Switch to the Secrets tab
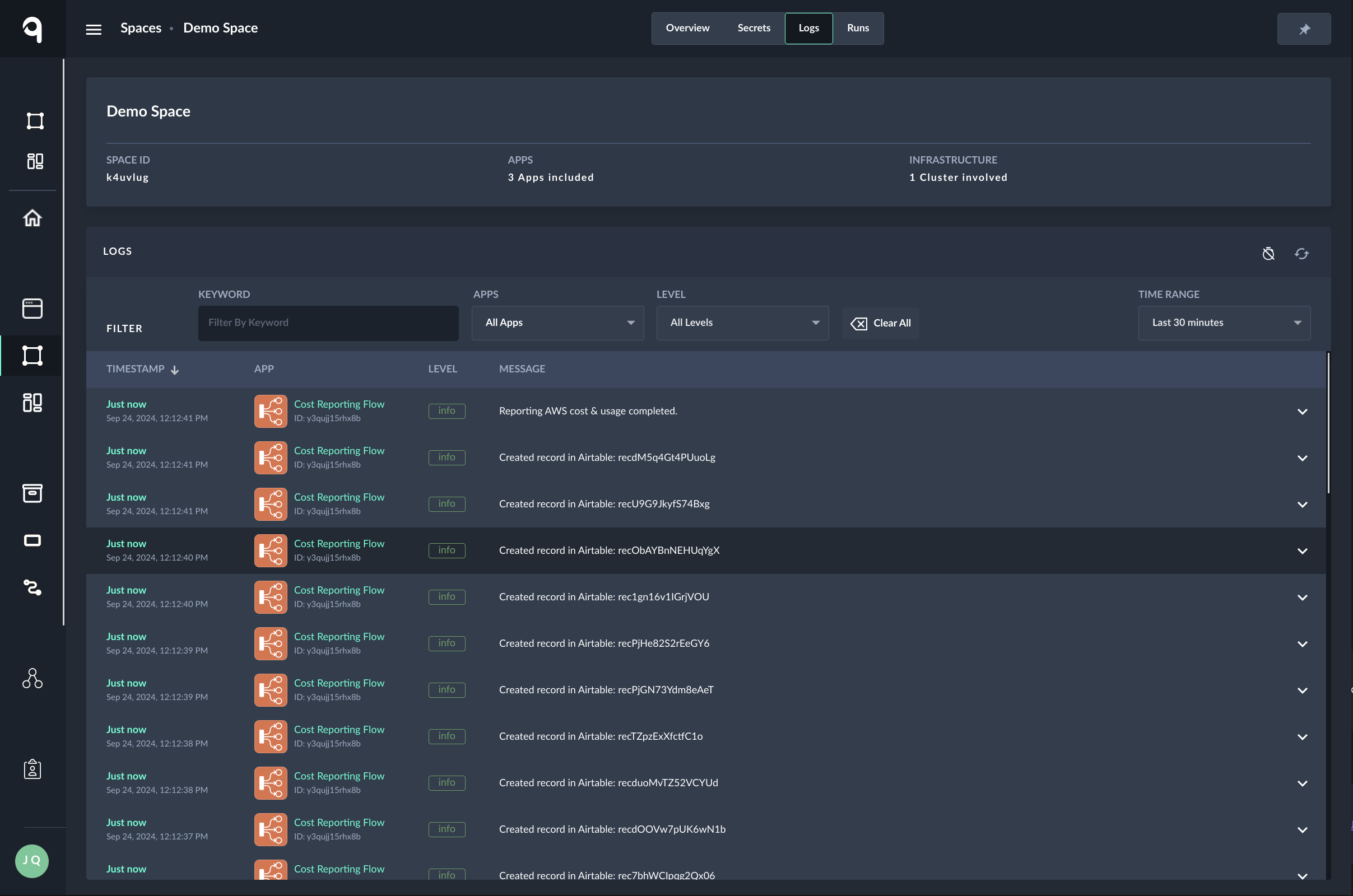This screenshot has height=896, width=1353. (x=754, y=28)
